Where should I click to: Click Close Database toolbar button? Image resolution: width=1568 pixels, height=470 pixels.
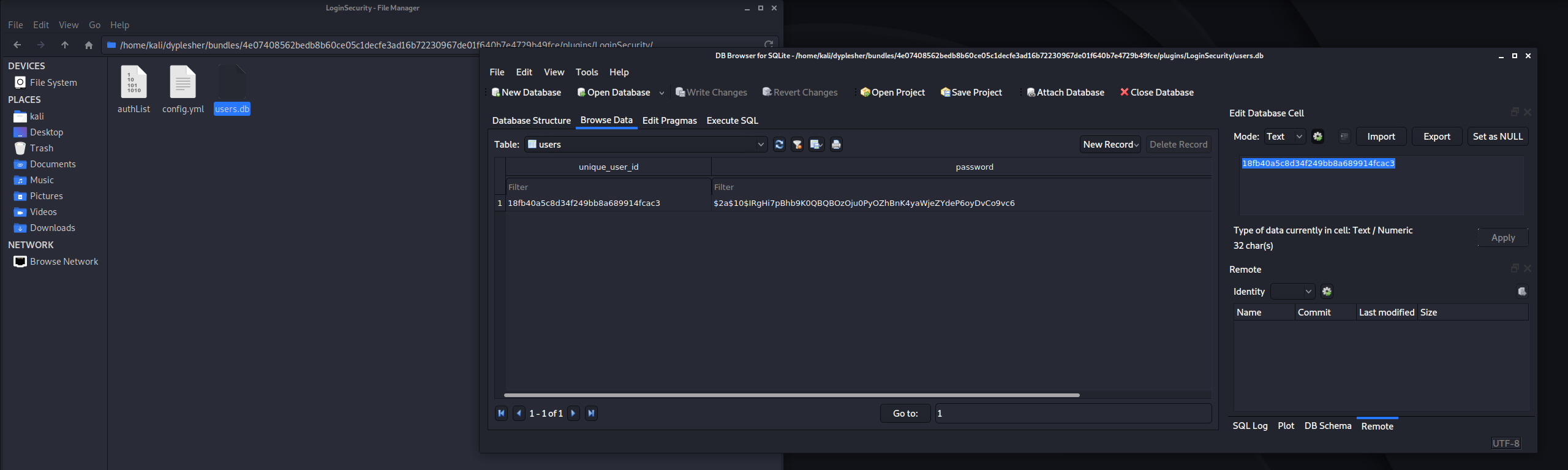point(1157,93)
